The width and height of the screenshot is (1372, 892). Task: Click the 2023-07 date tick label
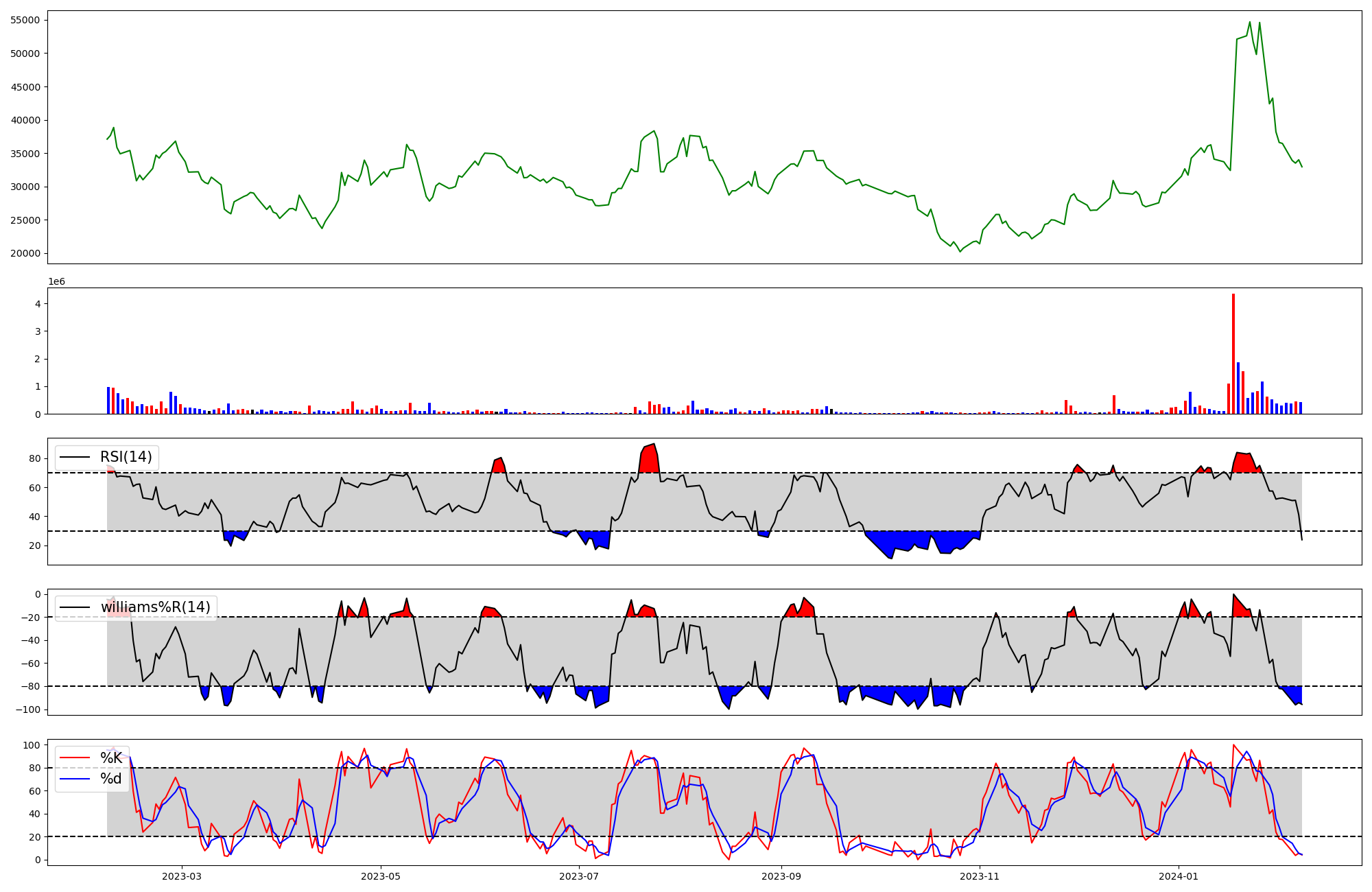point(580,876)
